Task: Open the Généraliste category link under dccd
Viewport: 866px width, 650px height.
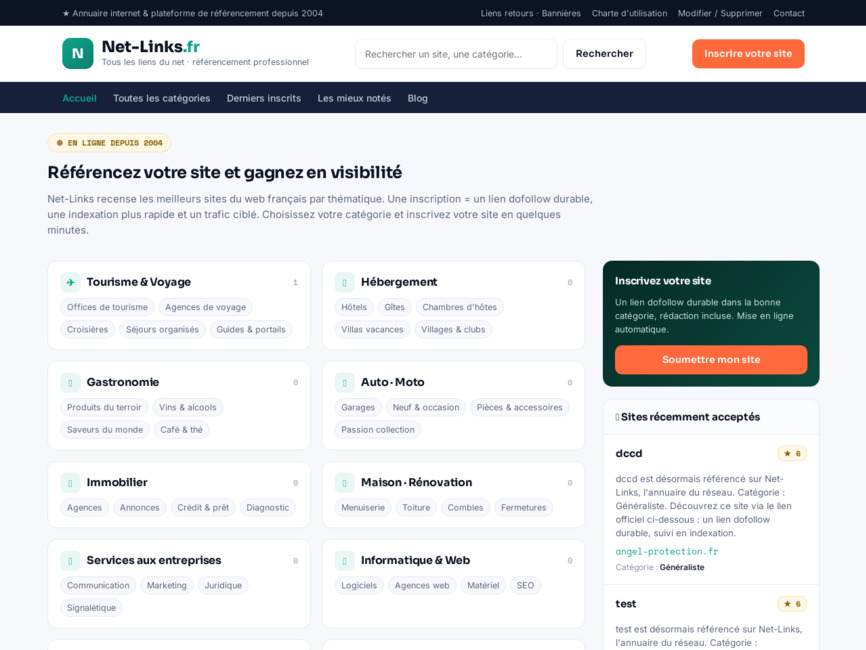Action: point(682,567)
